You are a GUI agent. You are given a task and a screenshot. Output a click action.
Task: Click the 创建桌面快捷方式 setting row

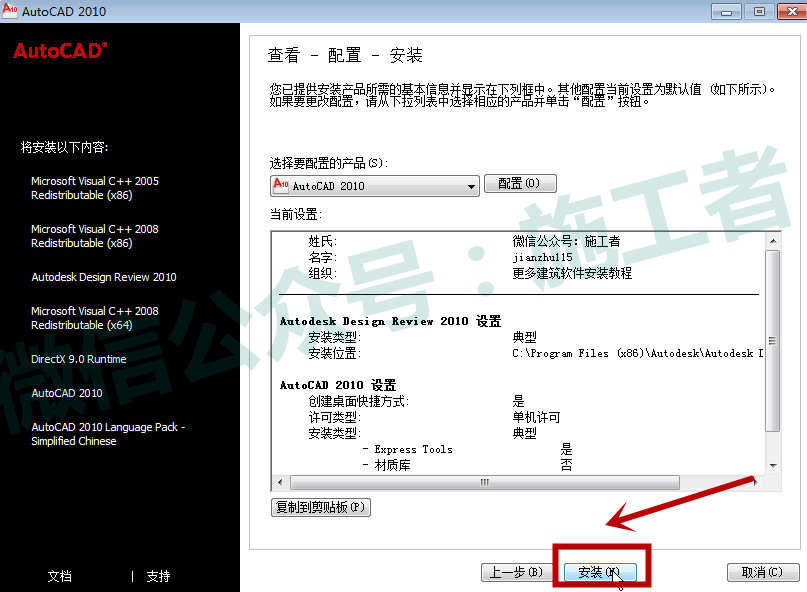point(416,401)
